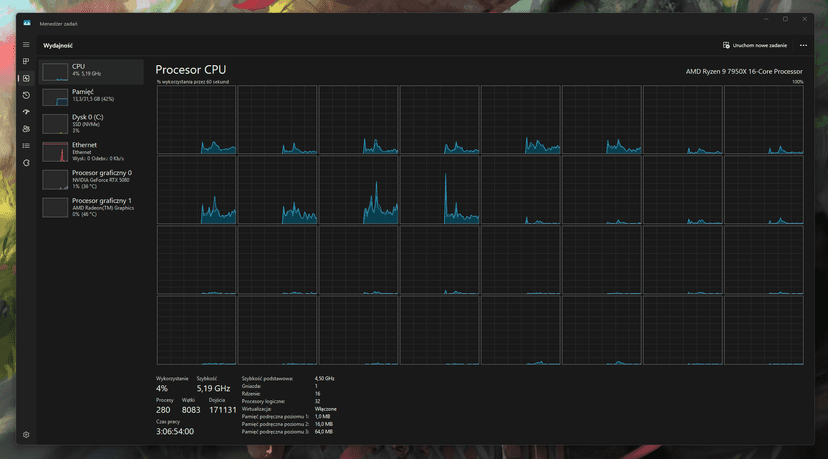Go to Startup apps page icon

tap(27, 112)
